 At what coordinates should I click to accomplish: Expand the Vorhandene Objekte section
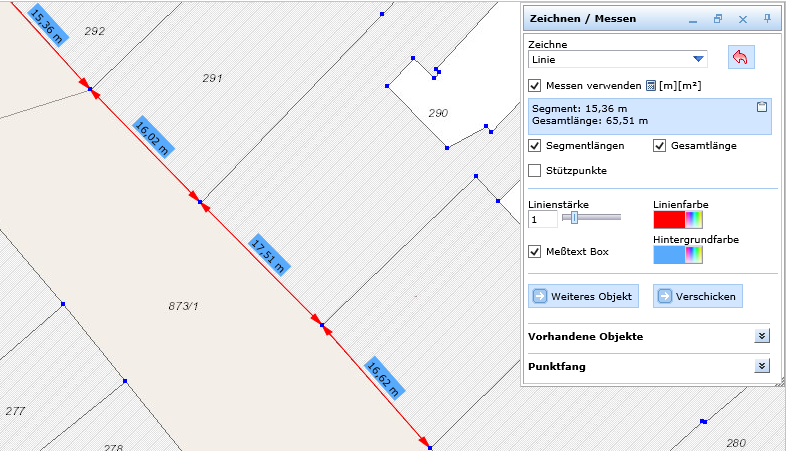[x=762, y=336]
